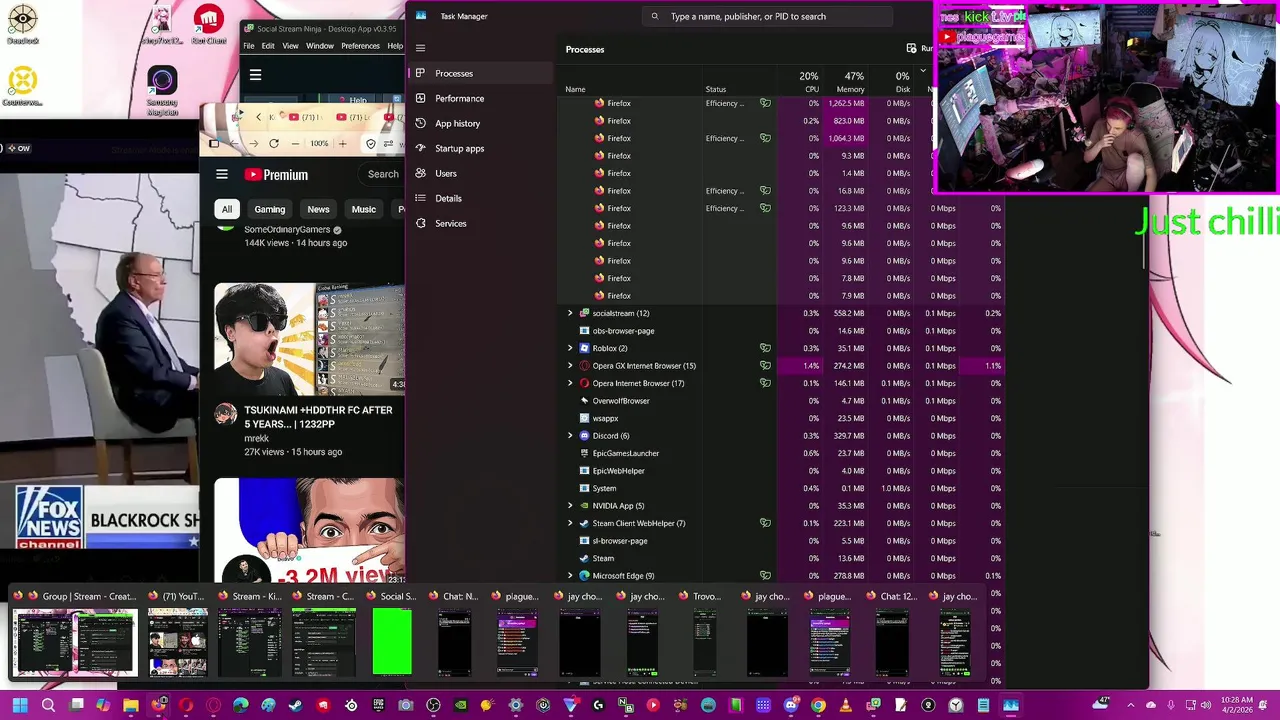Sort processes by CPU column
Image resolution: width=1280 pixels, height=720 pixels.
pos(807,82)
